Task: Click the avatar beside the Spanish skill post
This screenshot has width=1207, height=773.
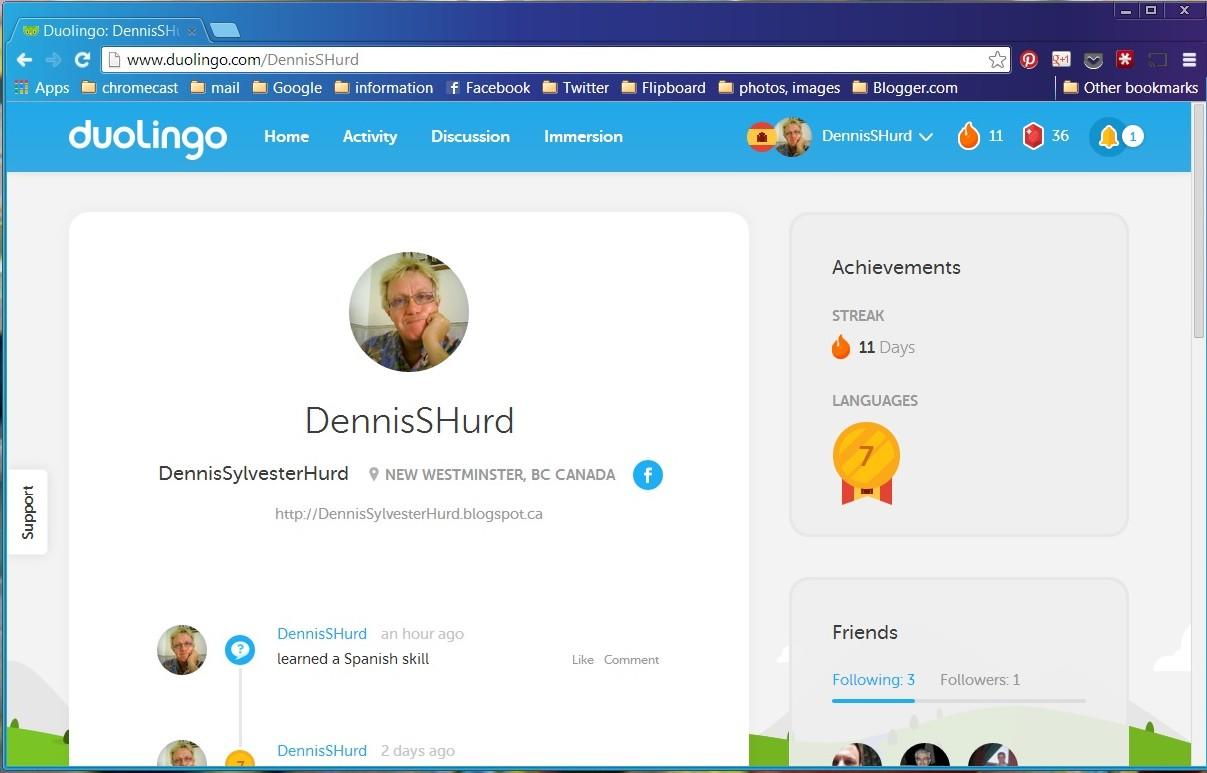Action: (182, 650)
